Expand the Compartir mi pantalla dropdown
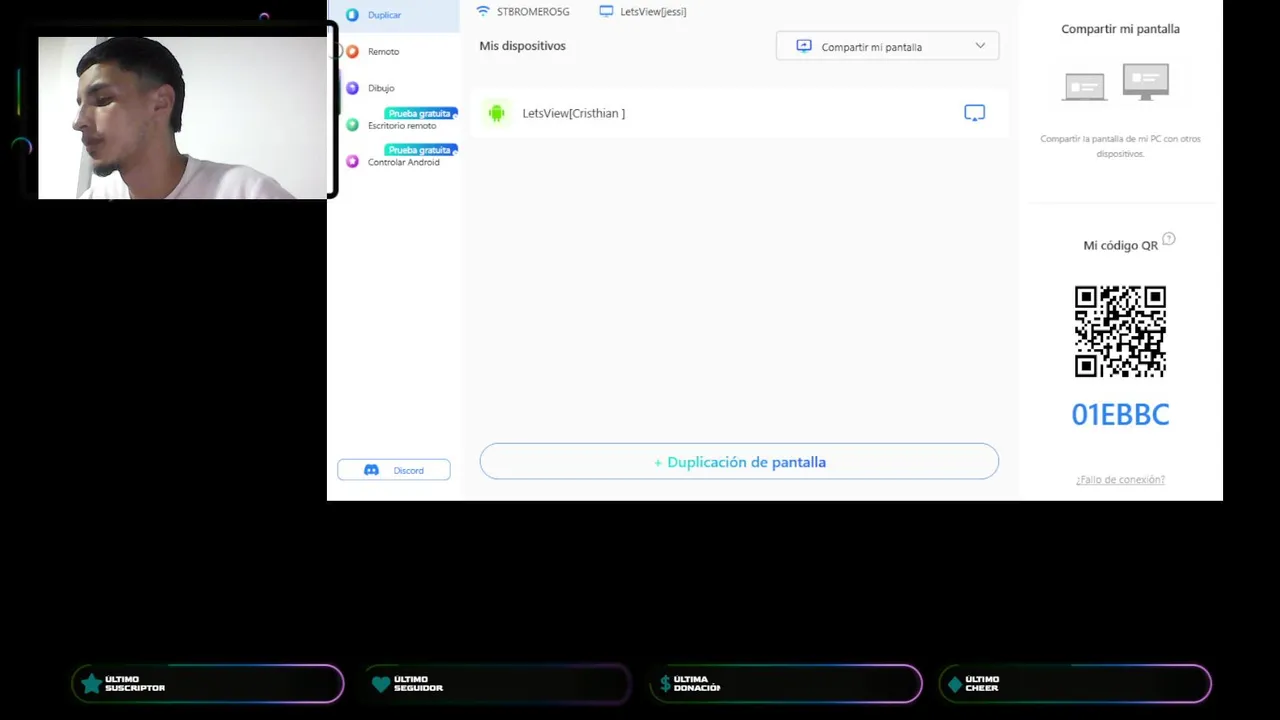The width and height of the screenshot is (1280, 720). coord(887,46)
